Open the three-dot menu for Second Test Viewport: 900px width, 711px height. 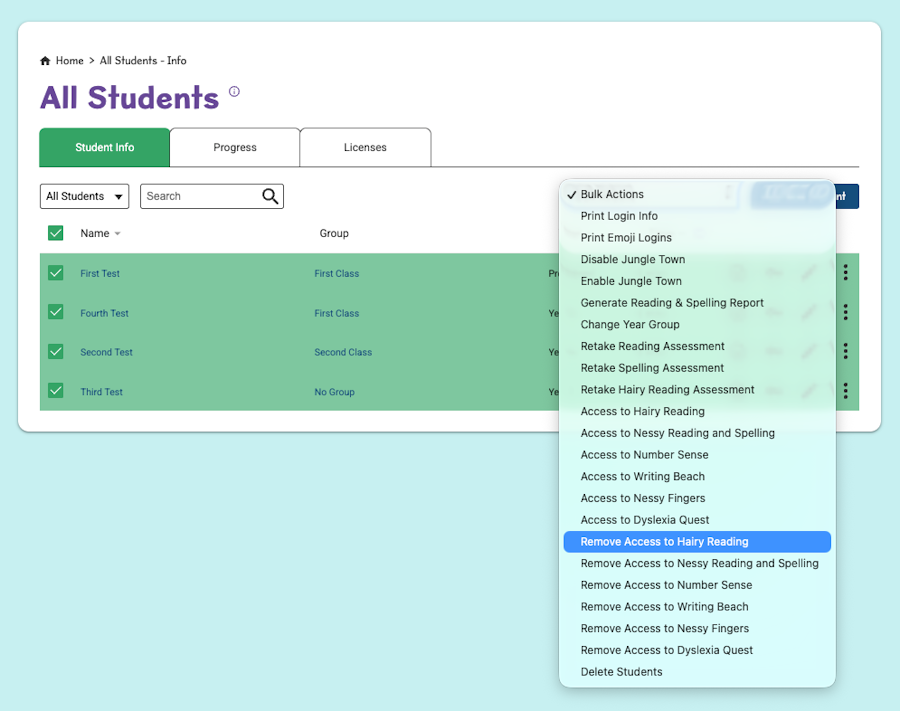[x=845, y=351]
